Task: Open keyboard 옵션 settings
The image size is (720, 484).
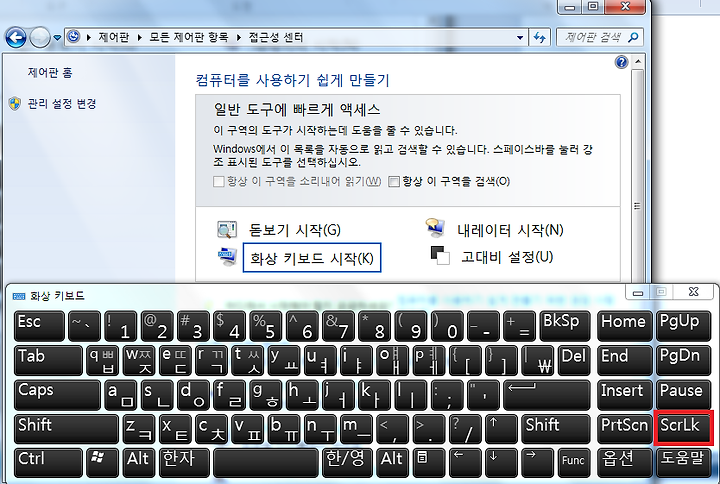Action: click(624, 463)
